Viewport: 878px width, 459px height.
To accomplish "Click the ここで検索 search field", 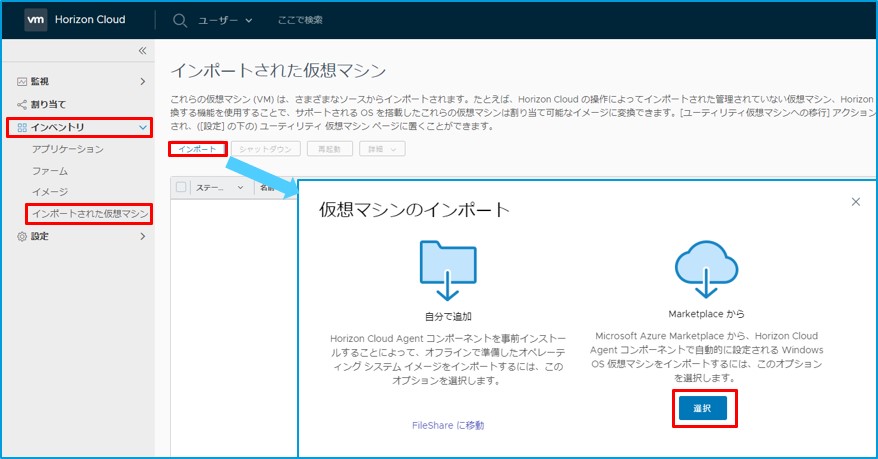I will coord(300,20).
